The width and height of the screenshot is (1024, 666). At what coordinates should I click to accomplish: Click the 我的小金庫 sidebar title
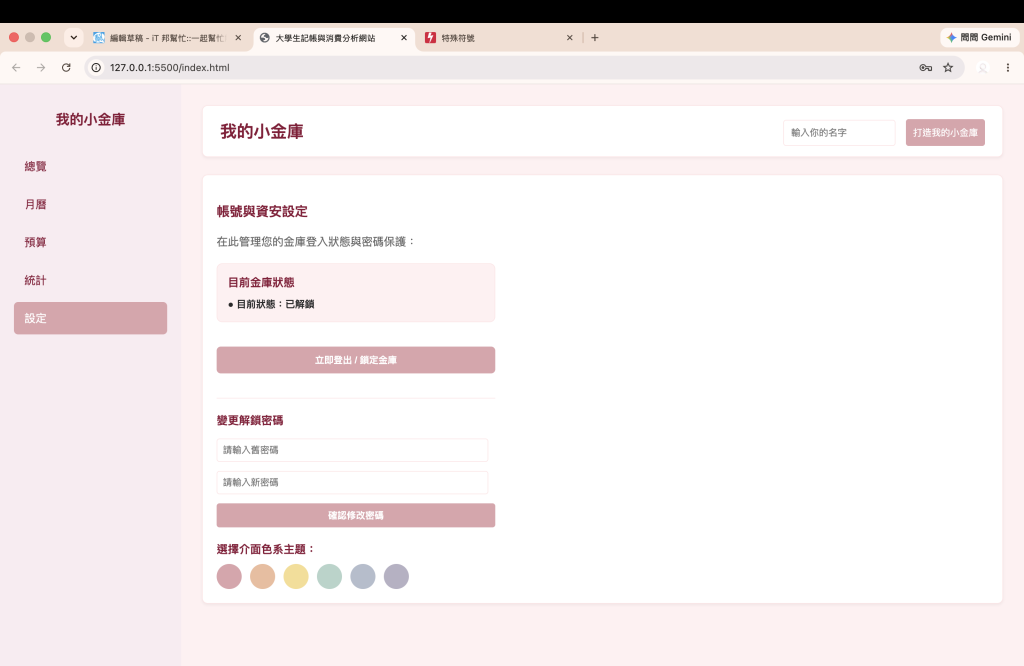(90, 119)
